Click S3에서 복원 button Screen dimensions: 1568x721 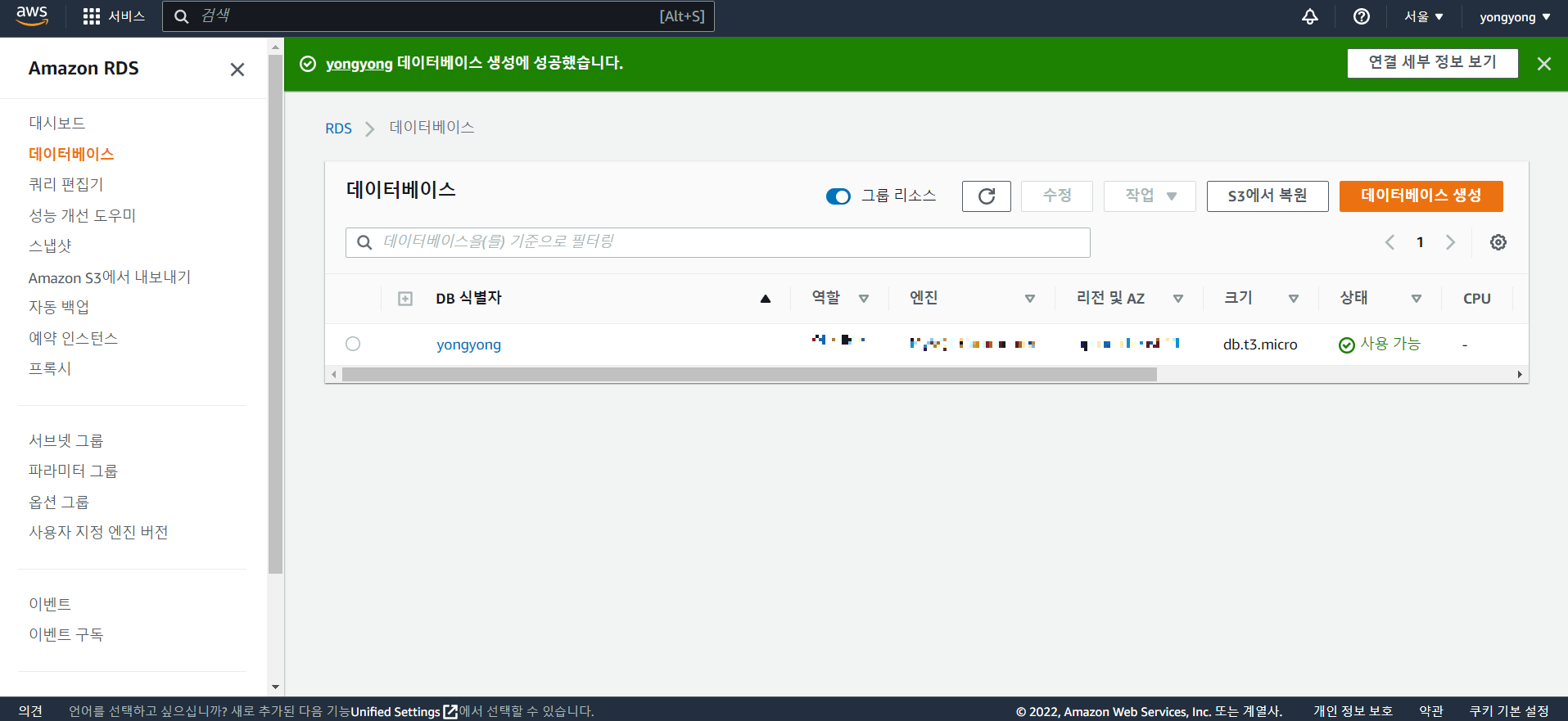pyautogui.click(x=1268, y=196)
